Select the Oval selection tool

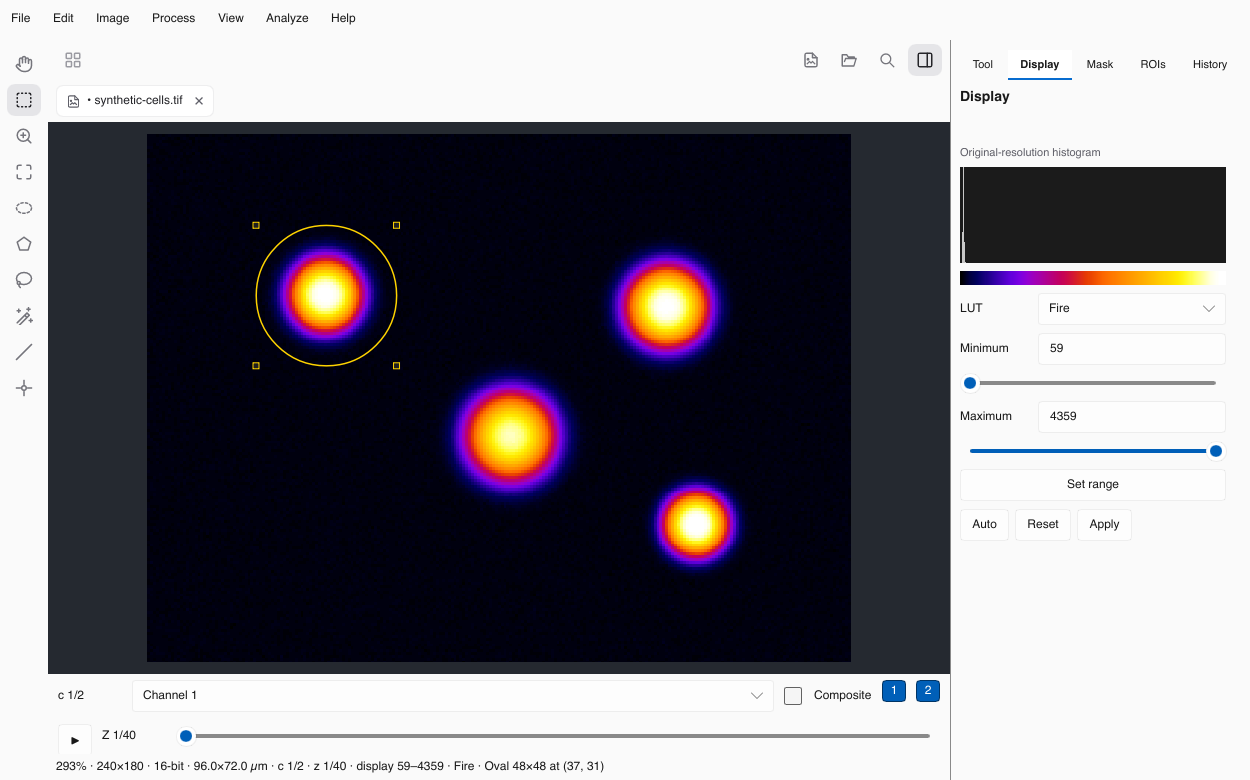(24, 208)
